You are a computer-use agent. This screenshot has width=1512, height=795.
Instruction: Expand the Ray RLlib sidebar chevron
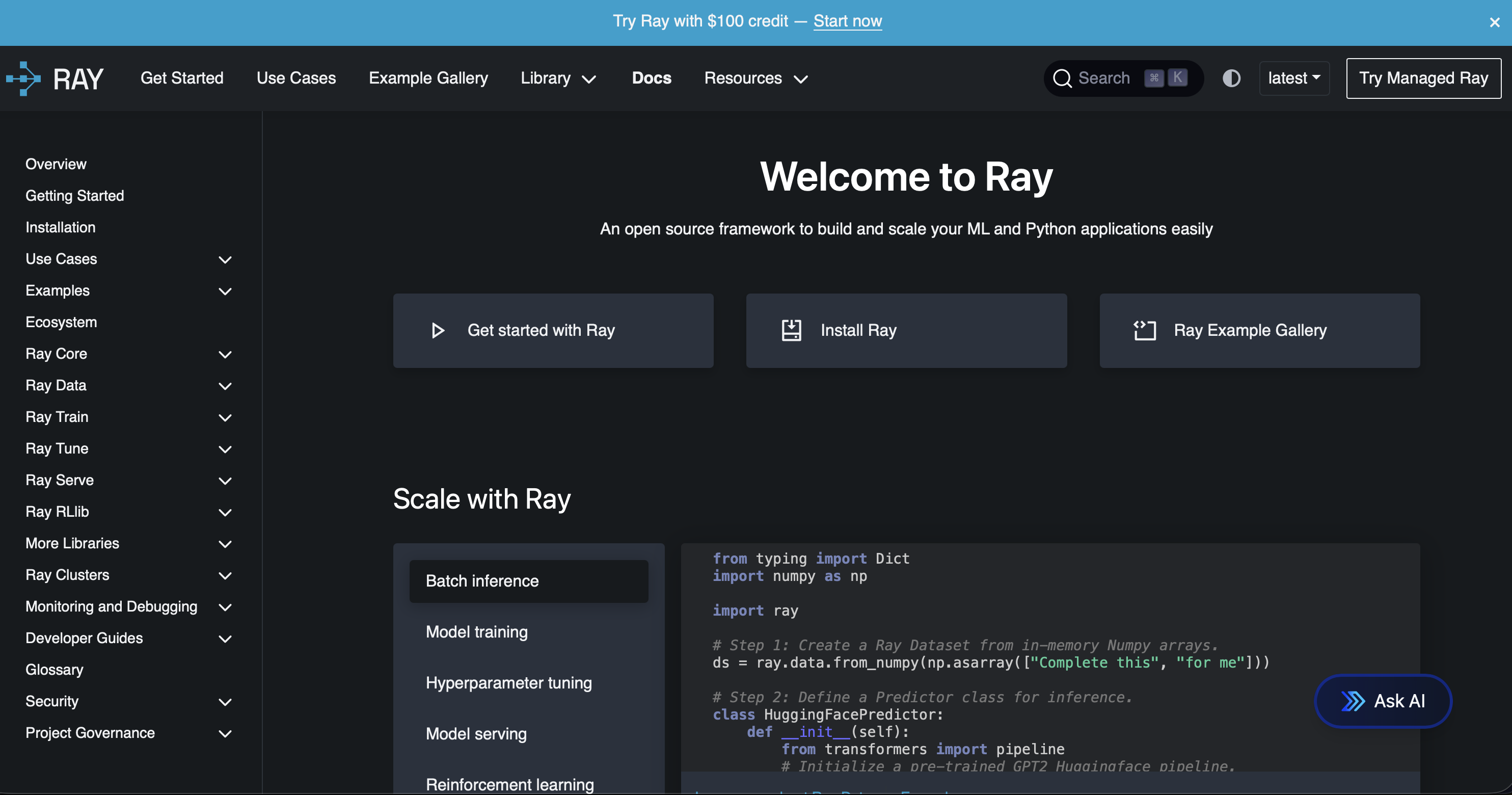click(x=225, y=513)
